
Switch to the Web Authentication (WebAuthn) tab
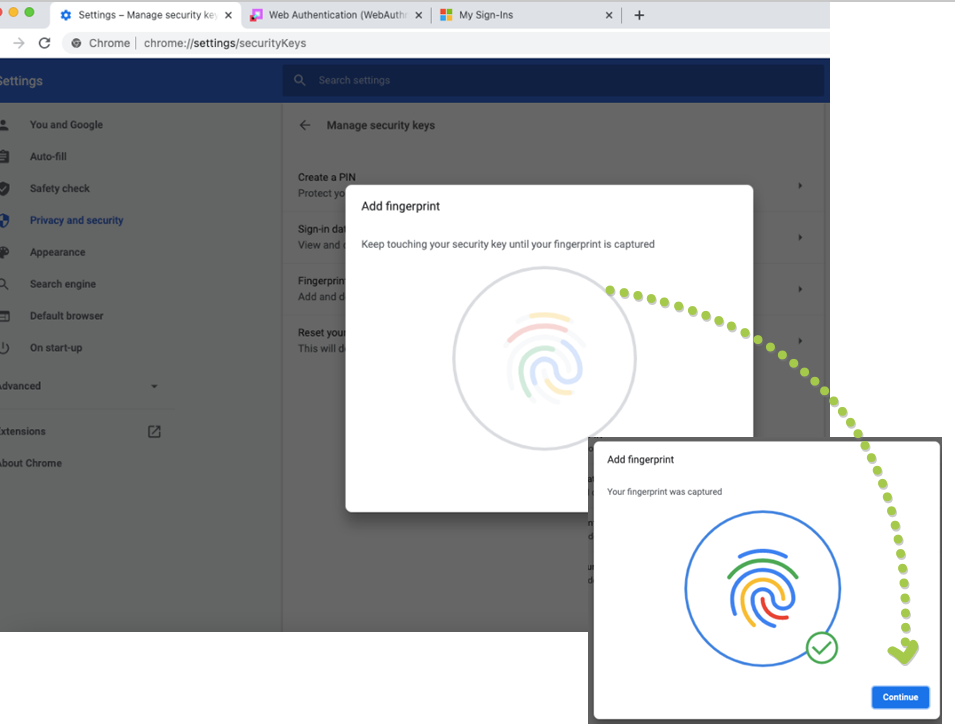click(336, 15)
